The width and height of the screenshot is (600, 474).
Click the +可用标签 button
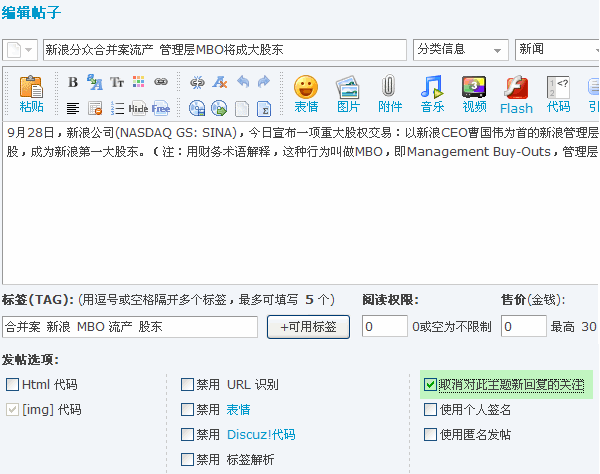point(308,326)
